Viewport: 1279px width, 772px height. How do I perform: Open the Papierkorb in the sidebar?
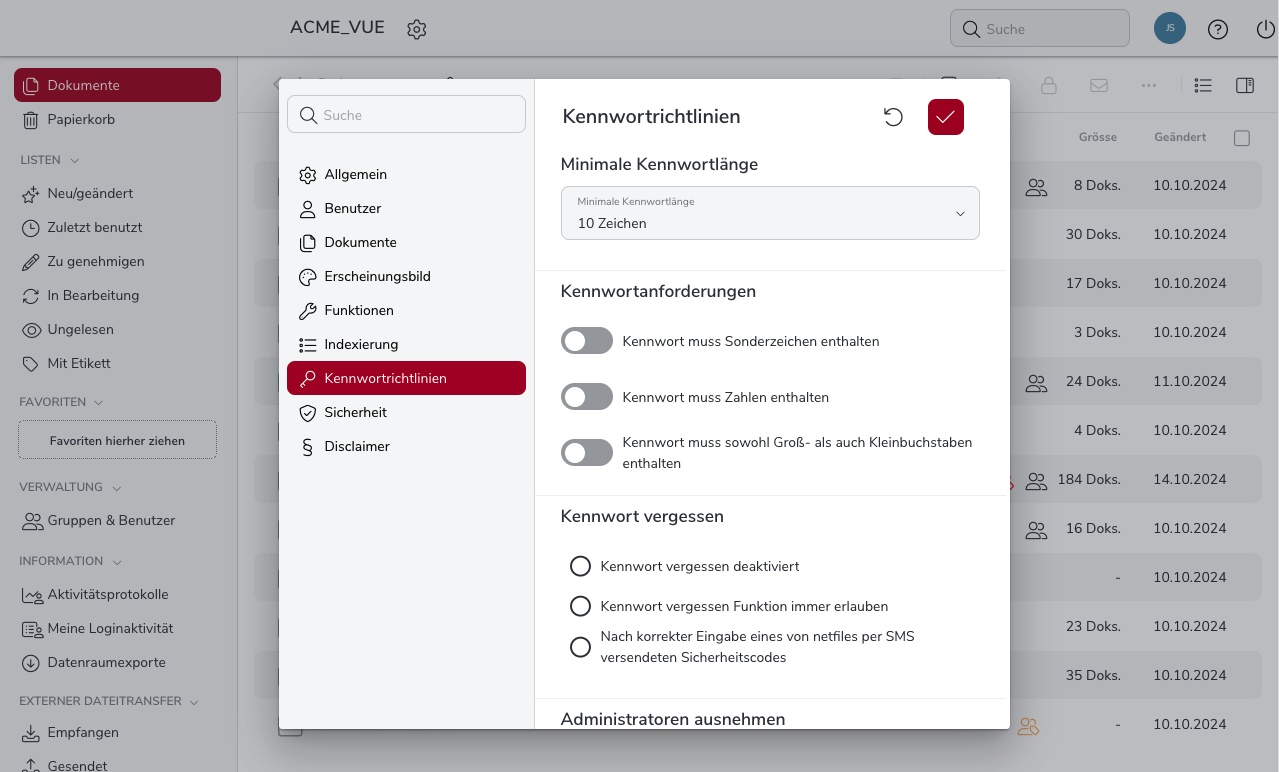click(x=81, y=119)
